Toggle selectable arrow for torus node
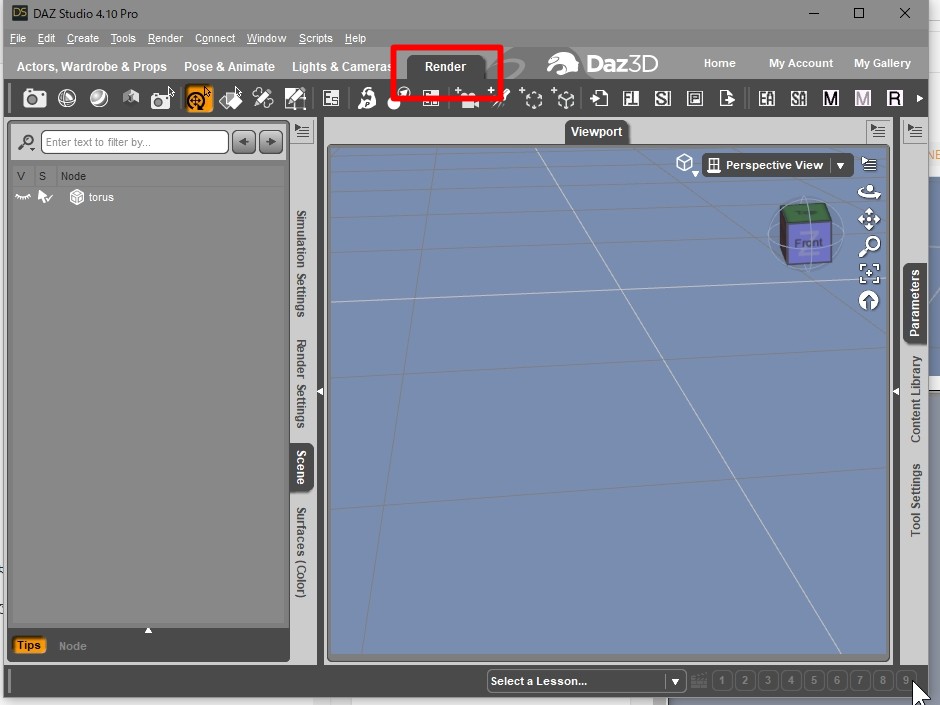The height and width of the screenshot is (705, 940). [x=45, y=197]
